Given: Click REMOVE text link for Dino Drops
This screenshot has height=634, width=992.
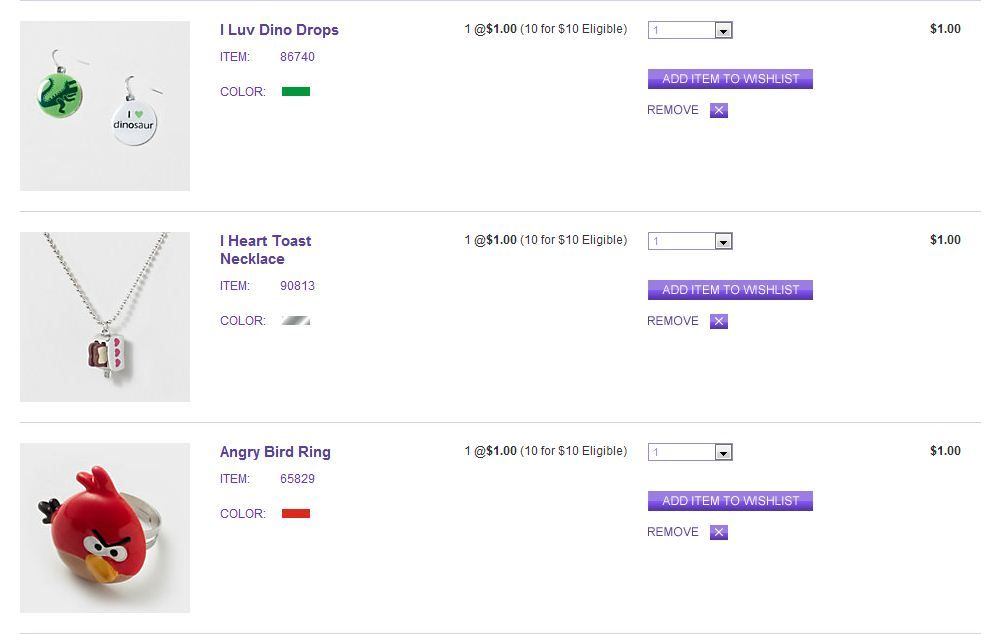Looking at the screenshot, I should (x=673, y=110).
